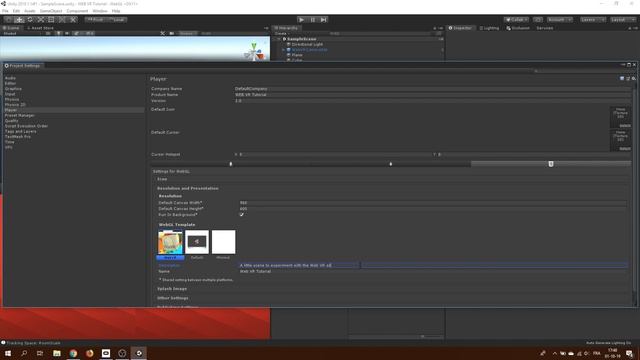The height and width of the screenshot is (360, 640).
Task: Click the template Description text field
Action: click(x=433, y=265)
